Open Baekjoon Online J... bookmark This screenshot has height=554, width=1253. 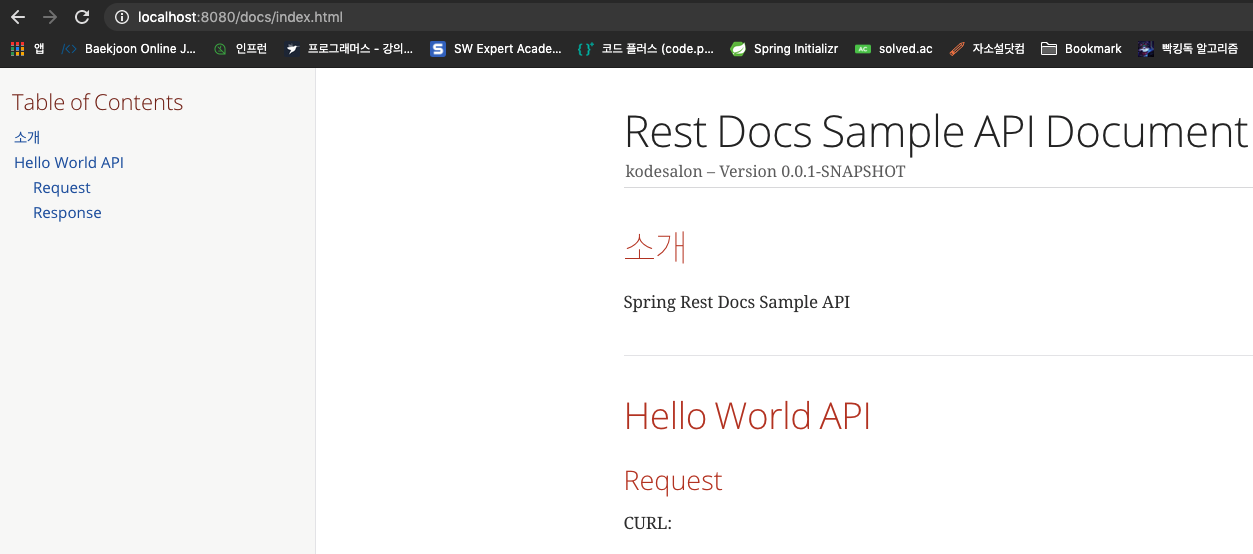(140, 48)
